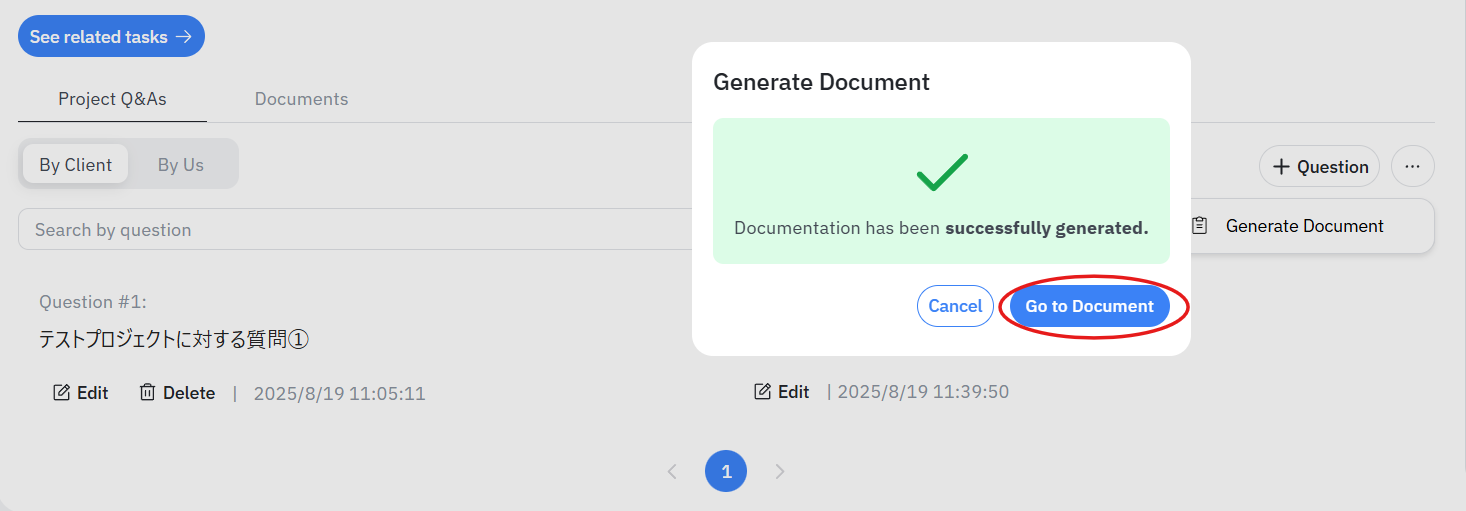The width and height of the screenshot is (1466, 511).
Task: Click the See related tasks button
Action: 111,37
